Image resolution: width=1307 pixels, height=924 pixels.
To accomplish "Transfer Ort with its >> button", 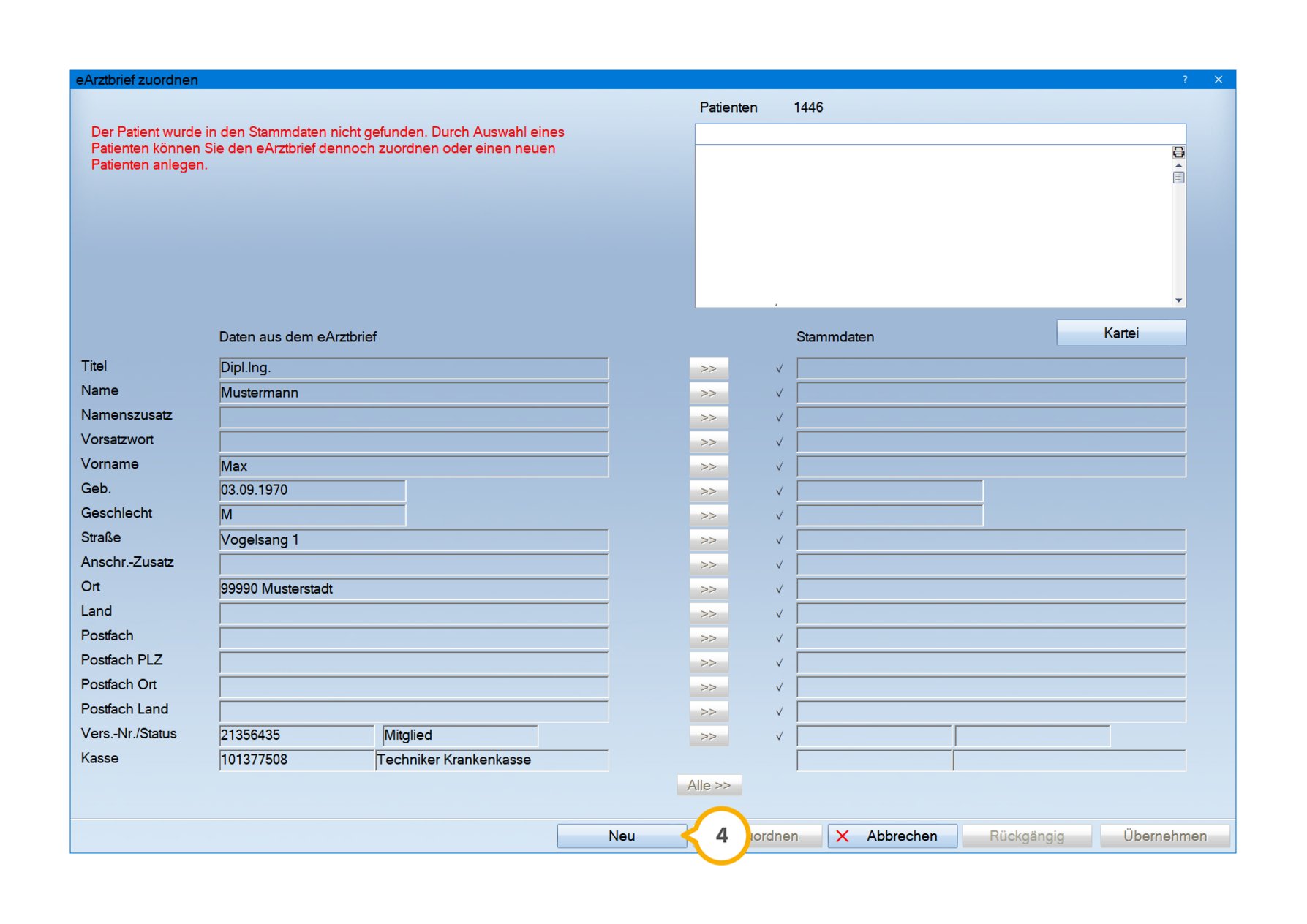I will tap(708, 589).
